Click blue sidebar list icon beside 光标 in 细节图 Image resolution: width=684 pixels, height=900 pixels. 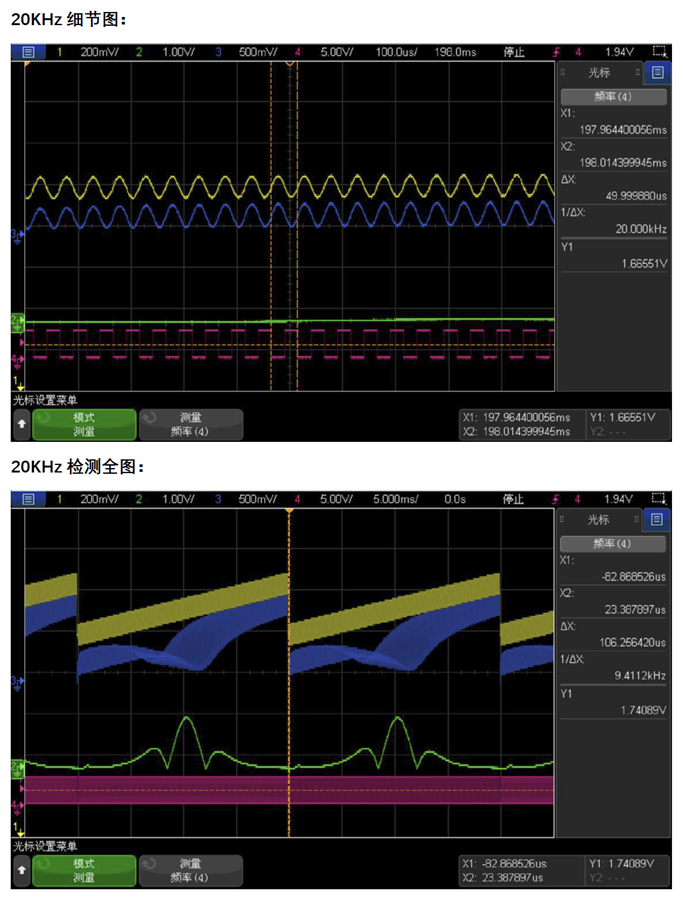[656, 73]
